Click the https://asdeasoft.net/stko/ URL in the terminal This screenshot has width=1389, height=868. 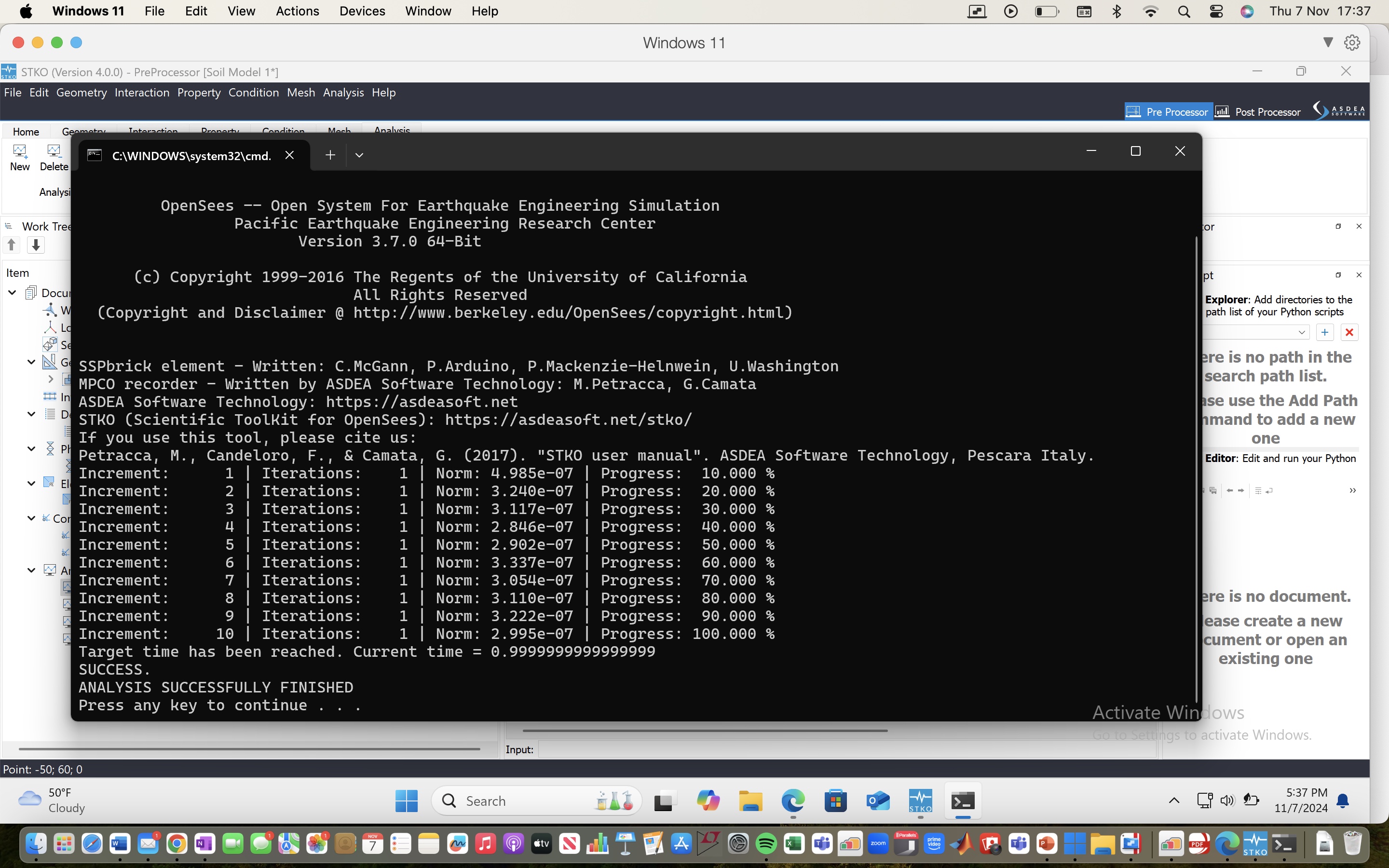click(568, 420)
